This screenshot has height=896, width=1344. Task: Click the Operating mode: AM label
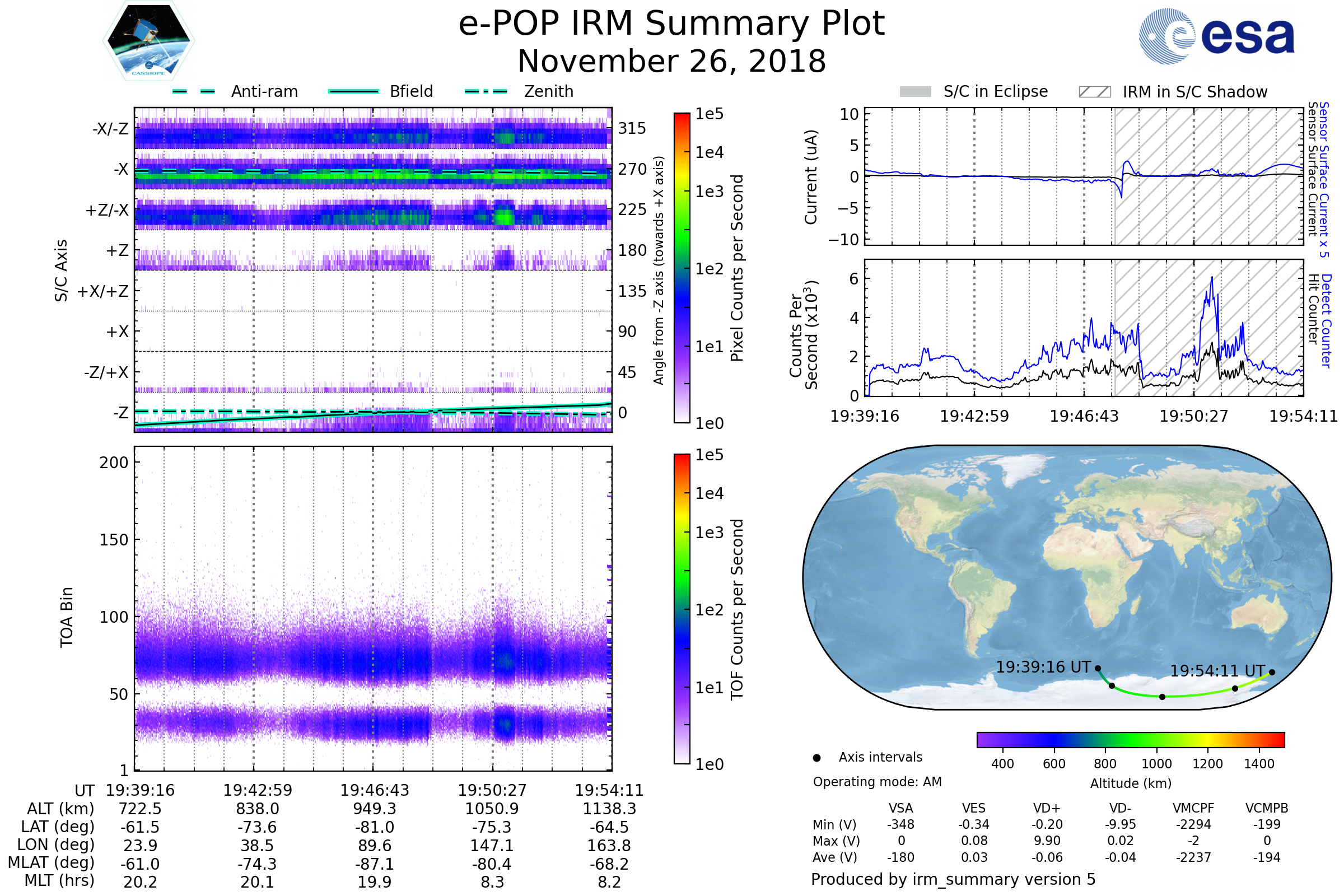click(x=877, y=782)
